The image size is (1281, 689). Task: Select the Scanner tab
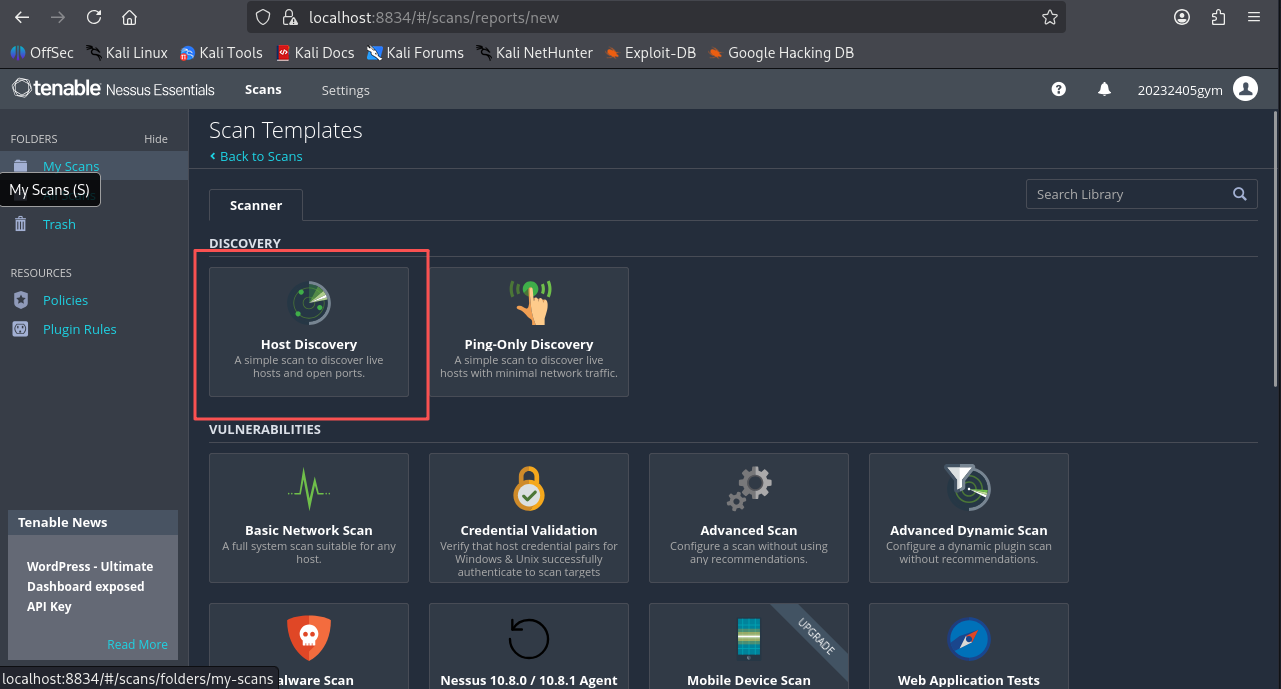256,205
